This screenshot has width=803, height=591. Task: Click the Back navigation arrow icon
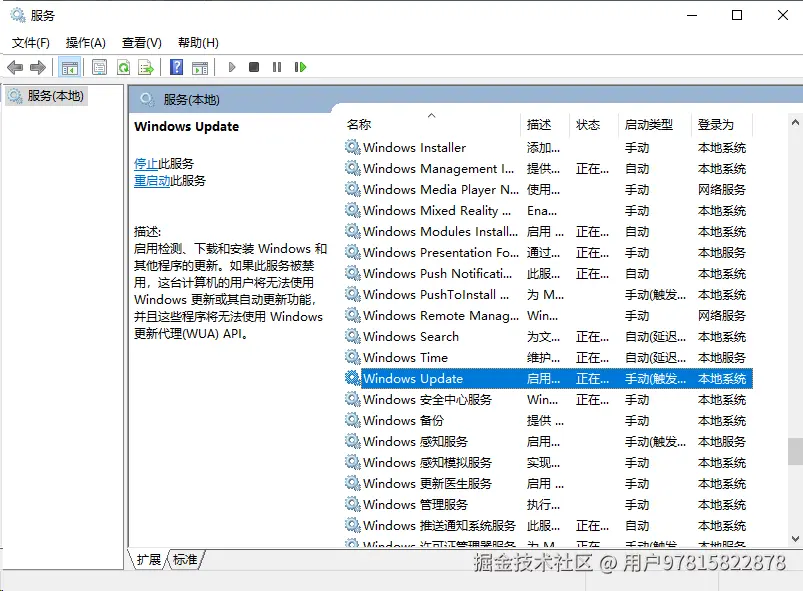pos(14,66)
